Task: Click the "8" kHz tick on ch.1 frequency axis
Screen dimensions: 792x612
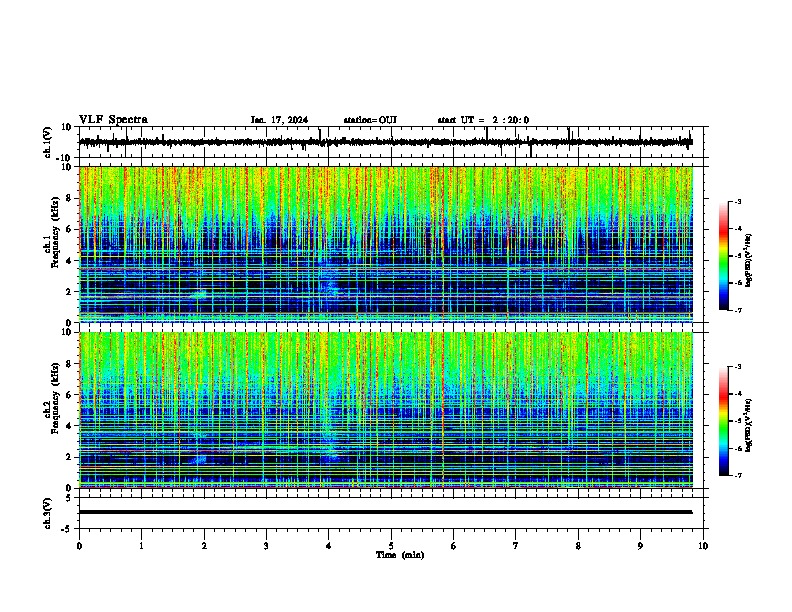Action: [70, 198]
